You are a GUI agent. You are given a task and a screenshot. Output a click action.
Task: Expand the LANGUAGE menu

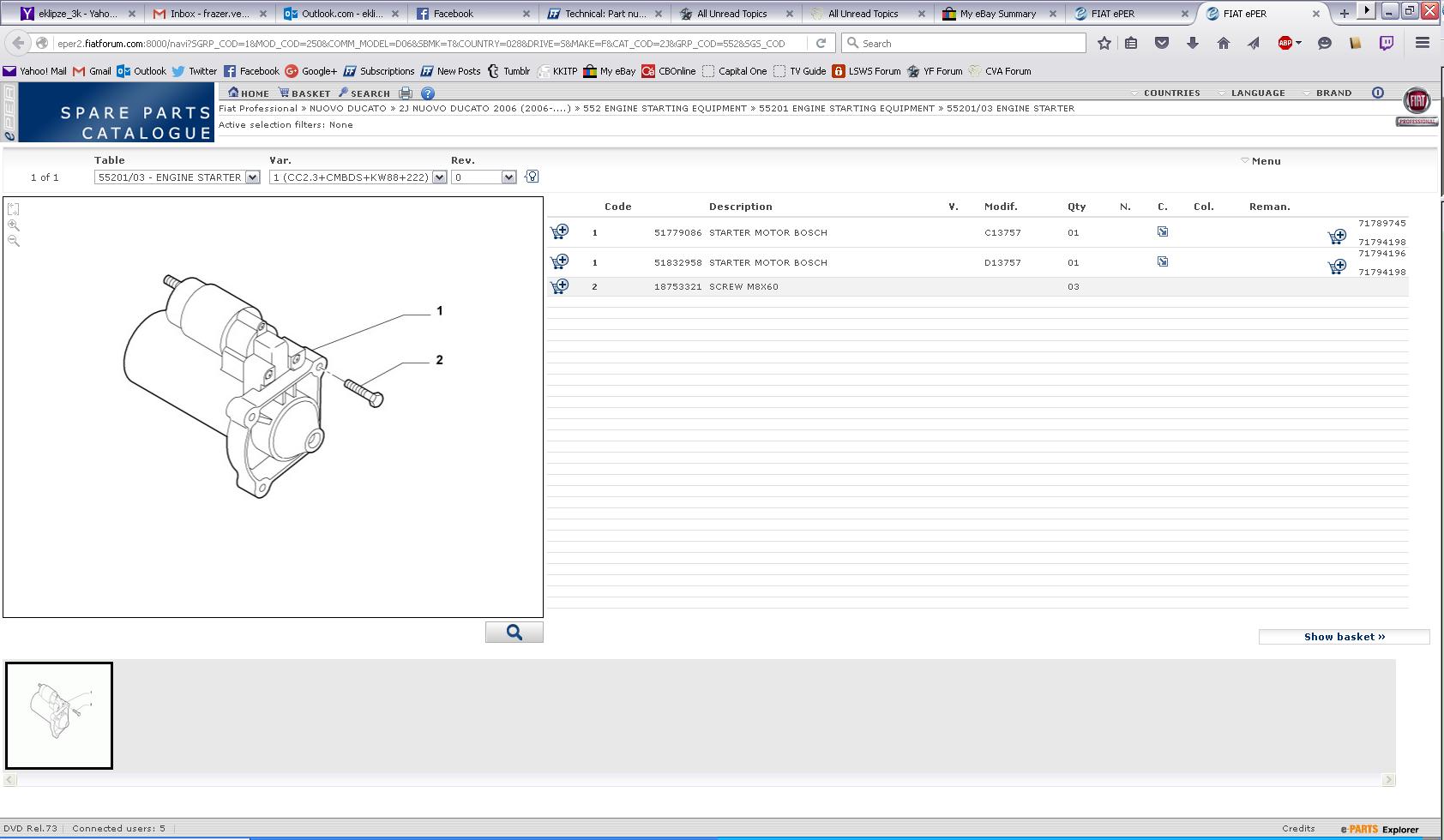point(1252,93)
